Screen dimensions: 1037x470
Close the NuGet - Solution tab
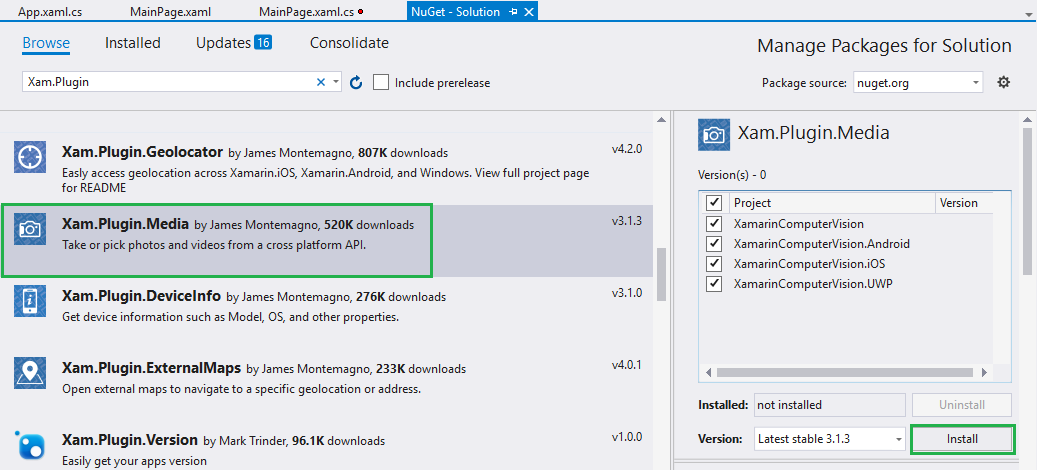tap(529, 12)
